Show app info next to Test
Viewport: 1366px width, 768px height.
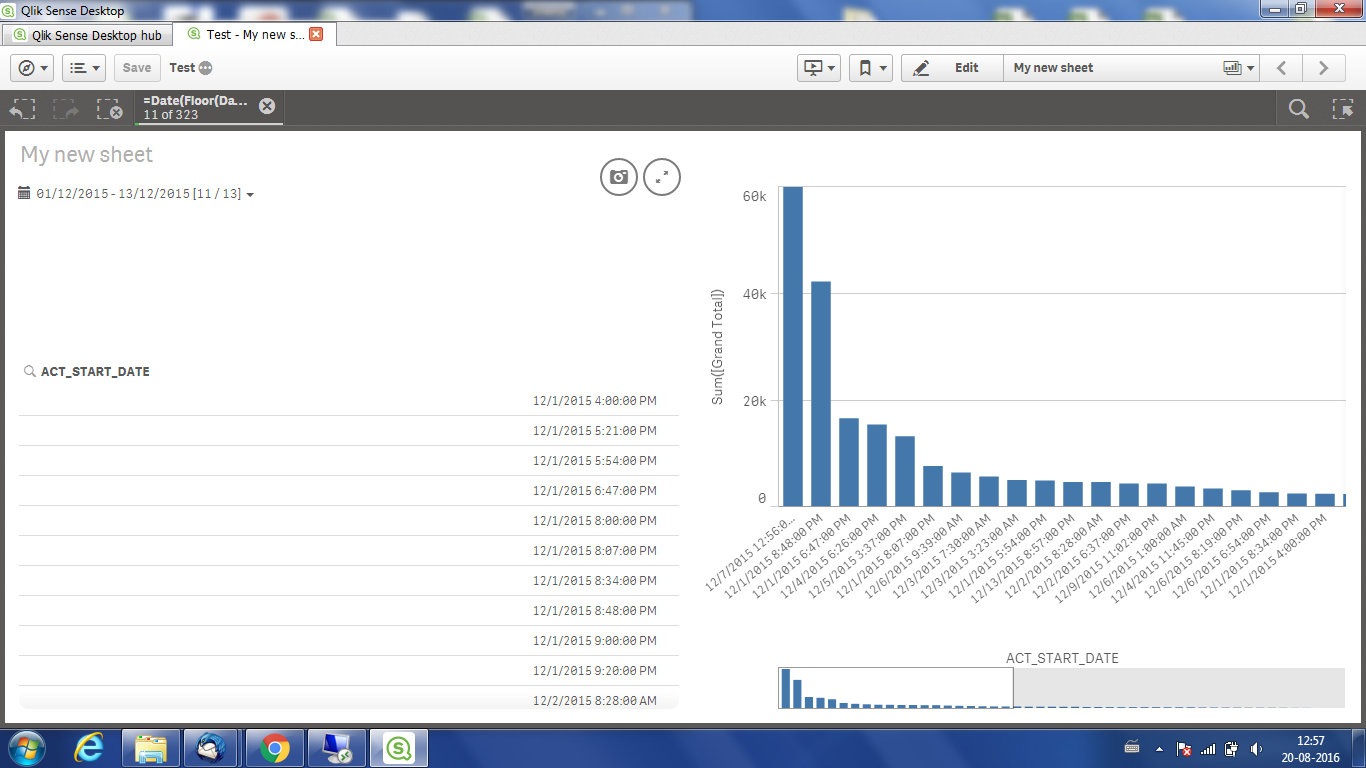(x=206, y=68)
